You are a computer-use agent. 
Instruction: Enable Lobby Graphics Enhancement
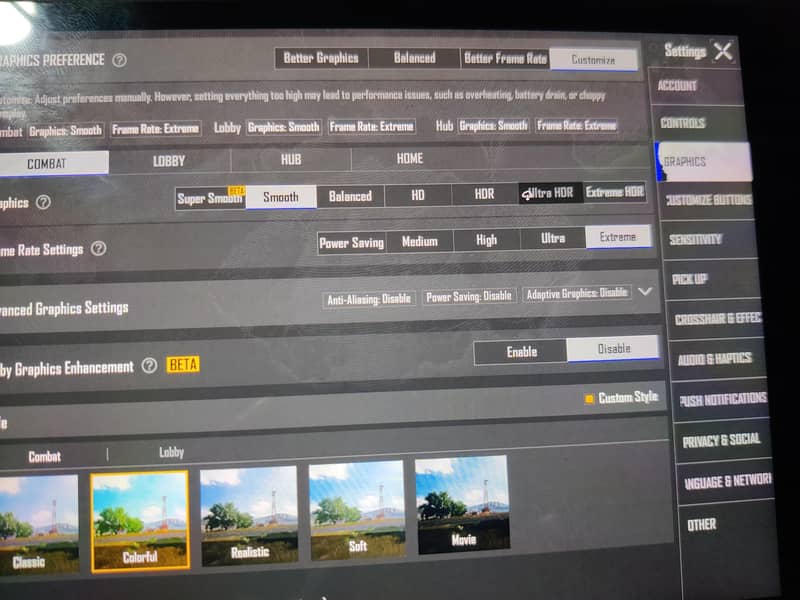click(x=521, y=352)
